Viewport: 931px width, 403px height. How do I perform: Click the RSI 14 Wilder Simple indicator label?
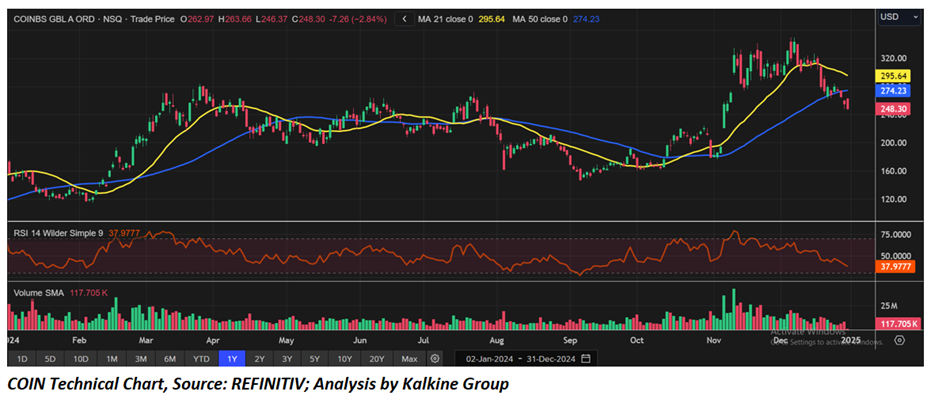[58, 234]
